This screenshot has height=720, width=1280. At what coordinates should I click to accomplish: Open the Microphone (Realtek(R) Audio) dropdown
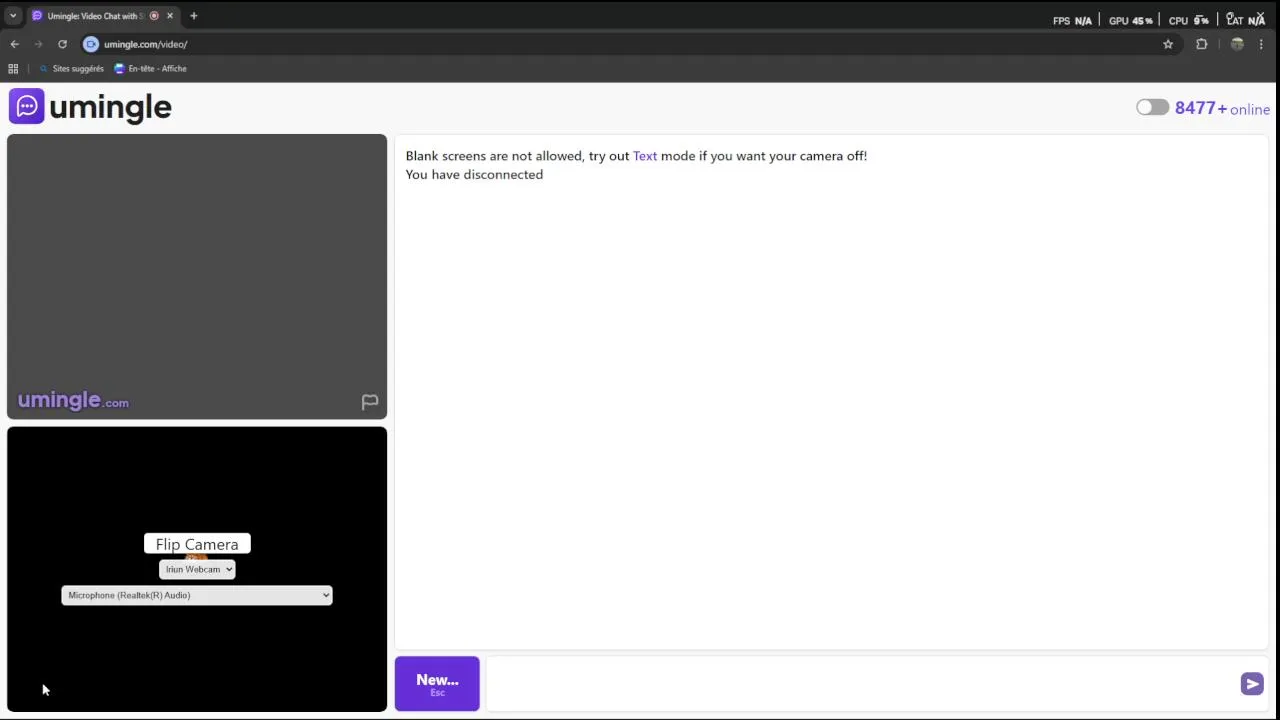pos(197,595)
